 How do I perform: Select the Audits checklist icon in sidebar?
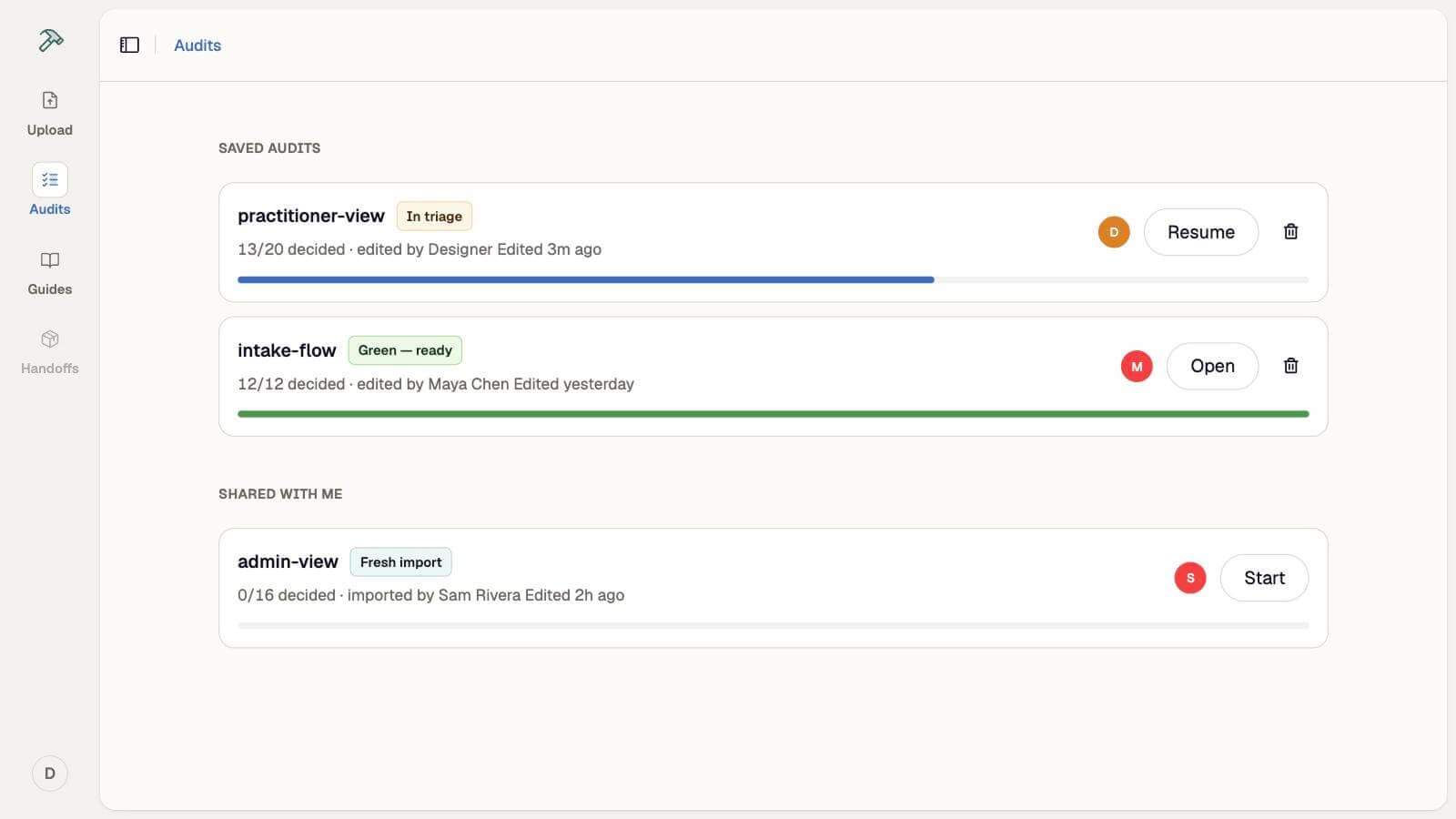pyautogui.click(x=50, y=180)
